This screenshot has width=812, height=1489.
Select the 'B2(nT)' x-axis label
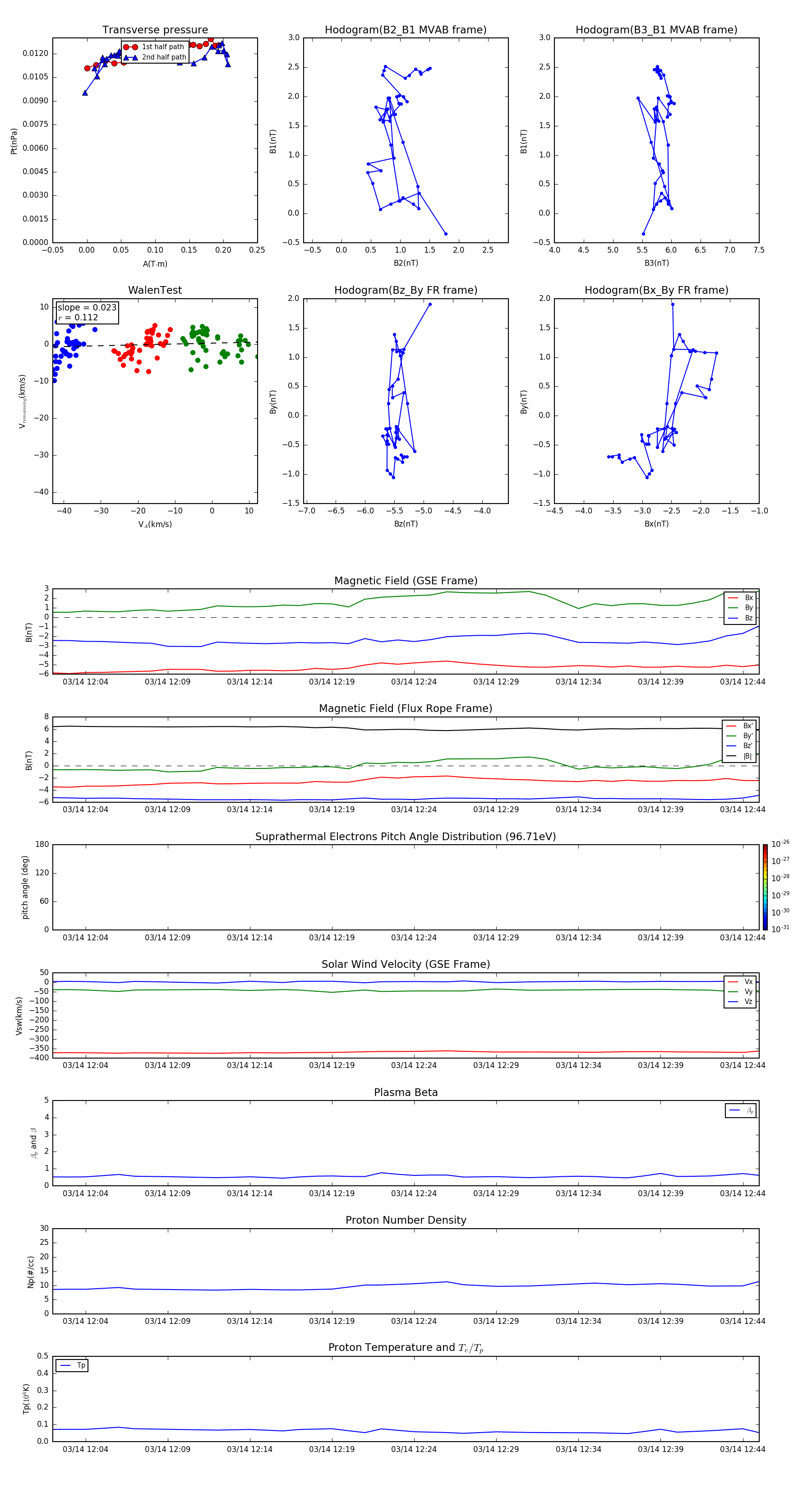click(406, 263)
